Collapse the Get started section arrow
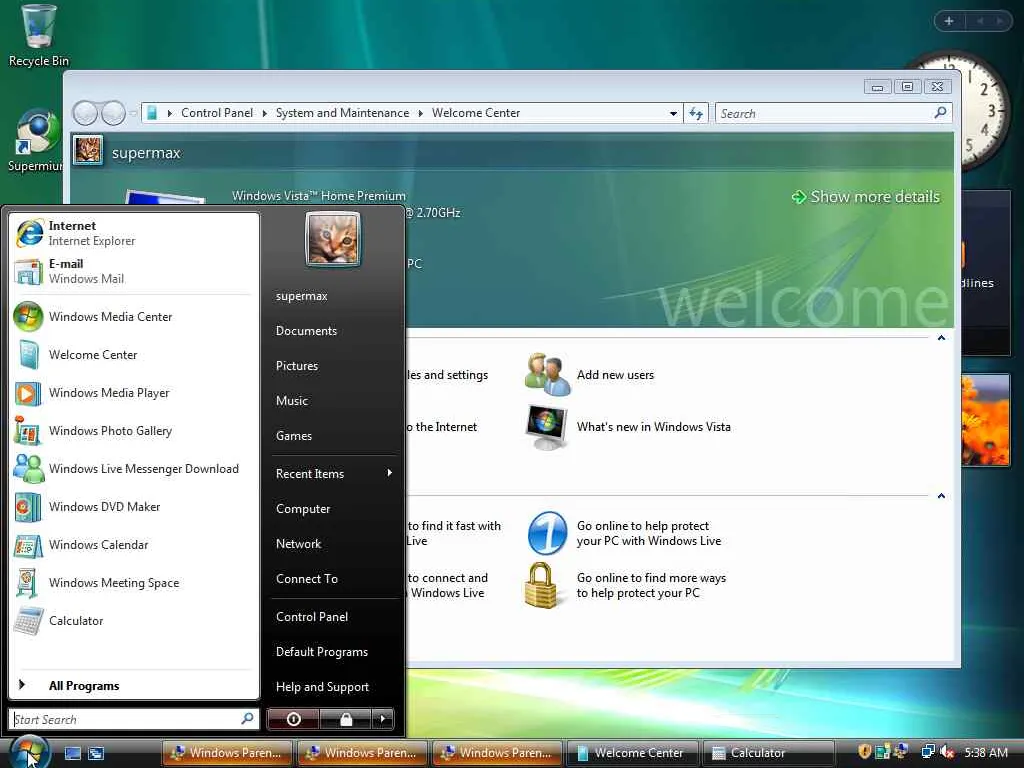The width and height of the screenshot is (1024, 768). pyautogui.click(x=941, y=338)
